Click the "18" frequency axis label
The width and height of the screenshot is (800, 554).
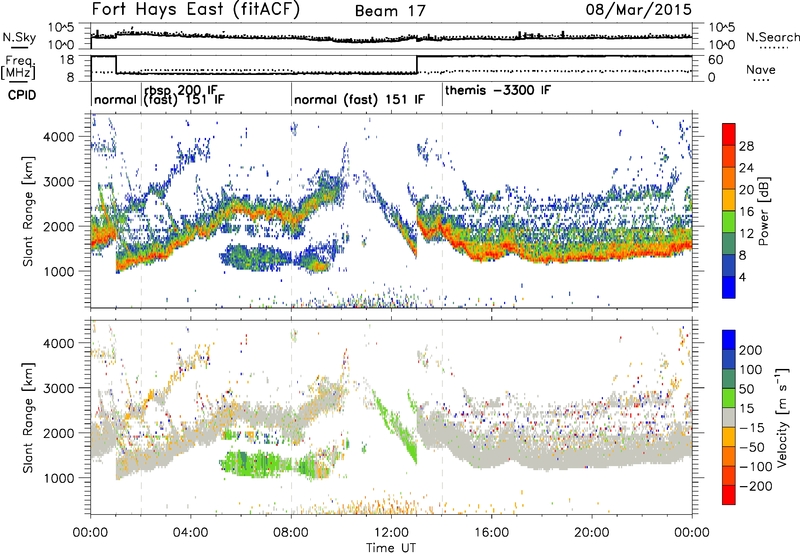click(67, 60)
